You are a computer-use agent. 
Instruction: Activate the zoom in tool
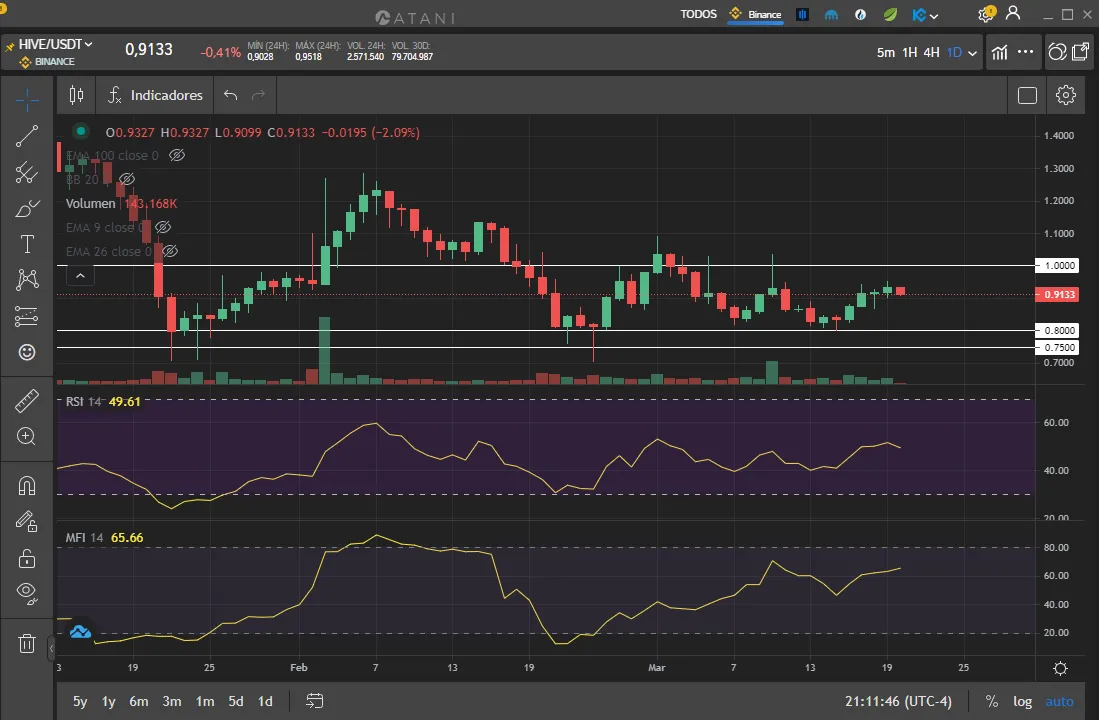(x=27, y=437)
